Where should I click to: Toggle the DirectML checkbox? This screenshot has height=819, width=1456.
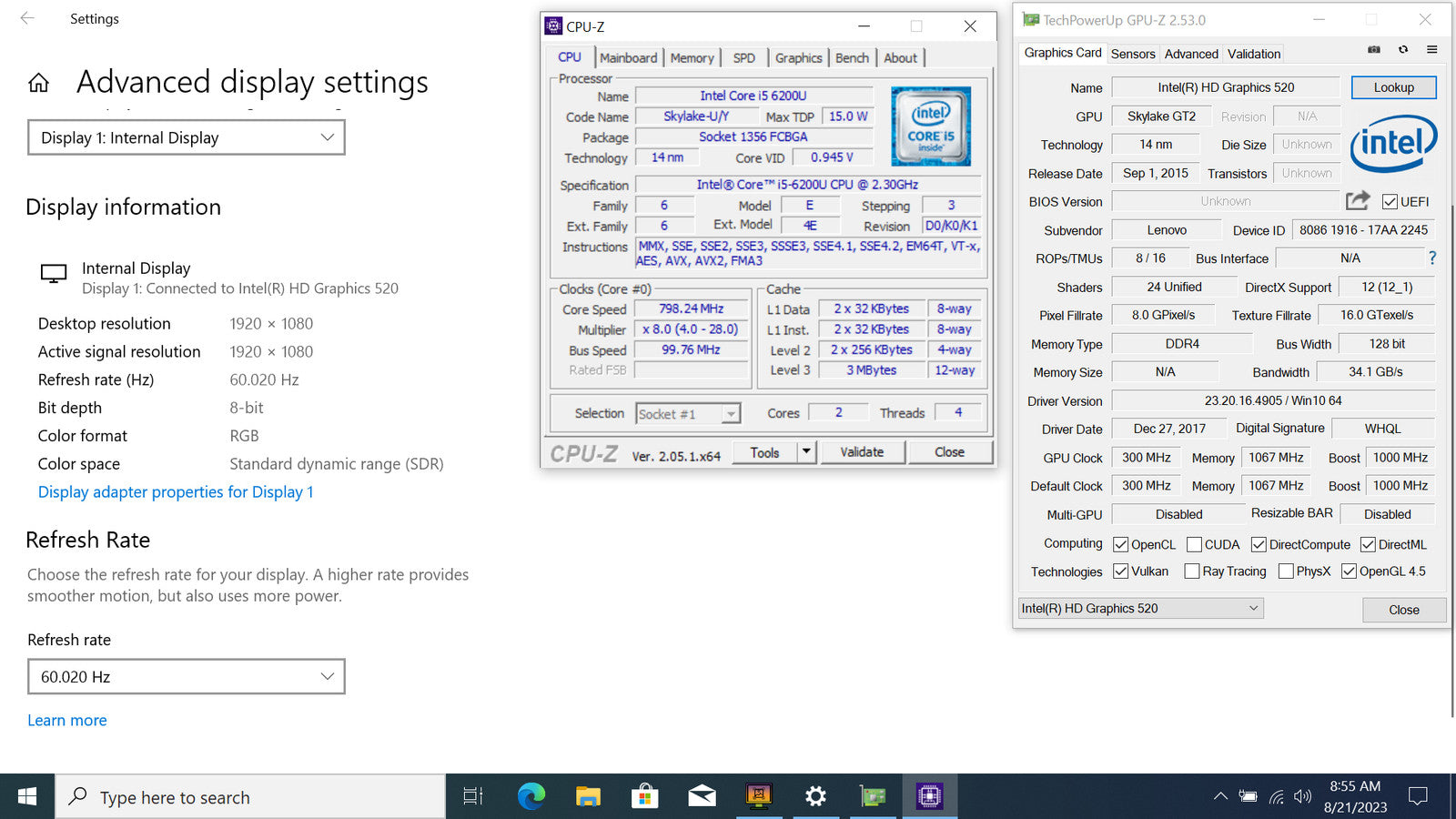coord(1368,544)
